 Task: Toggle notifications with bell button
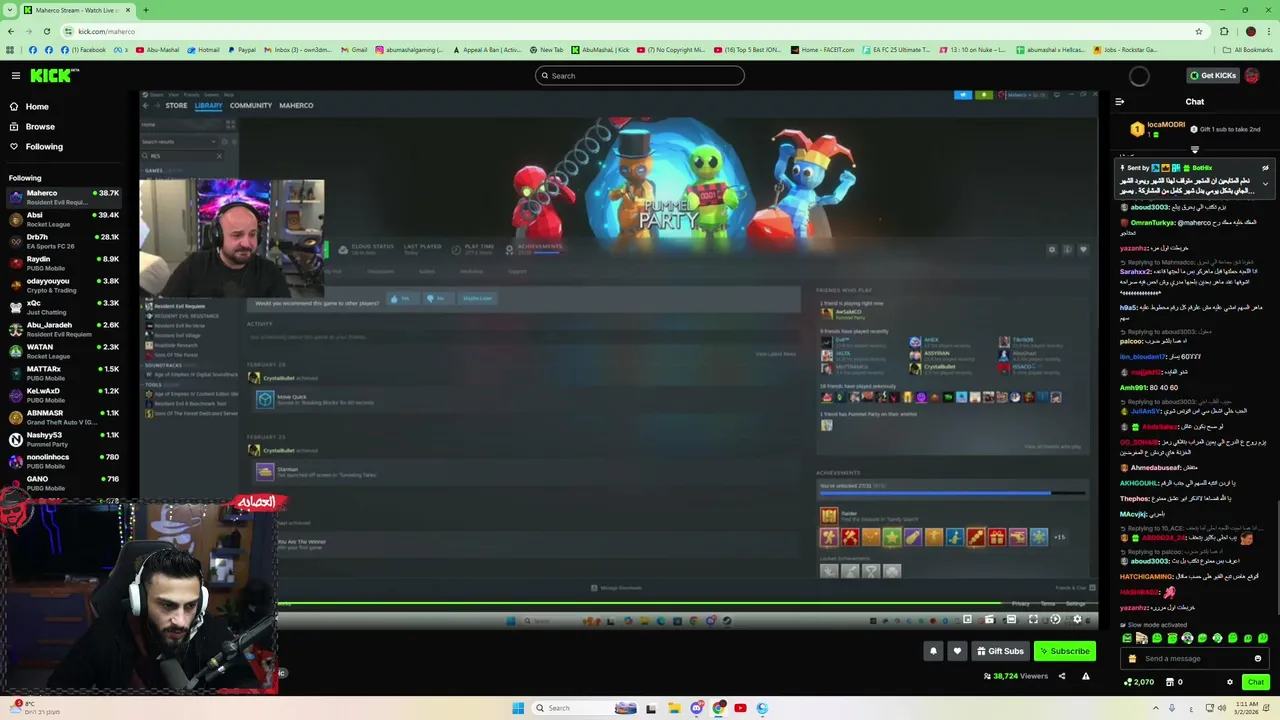tap(933, 651)
